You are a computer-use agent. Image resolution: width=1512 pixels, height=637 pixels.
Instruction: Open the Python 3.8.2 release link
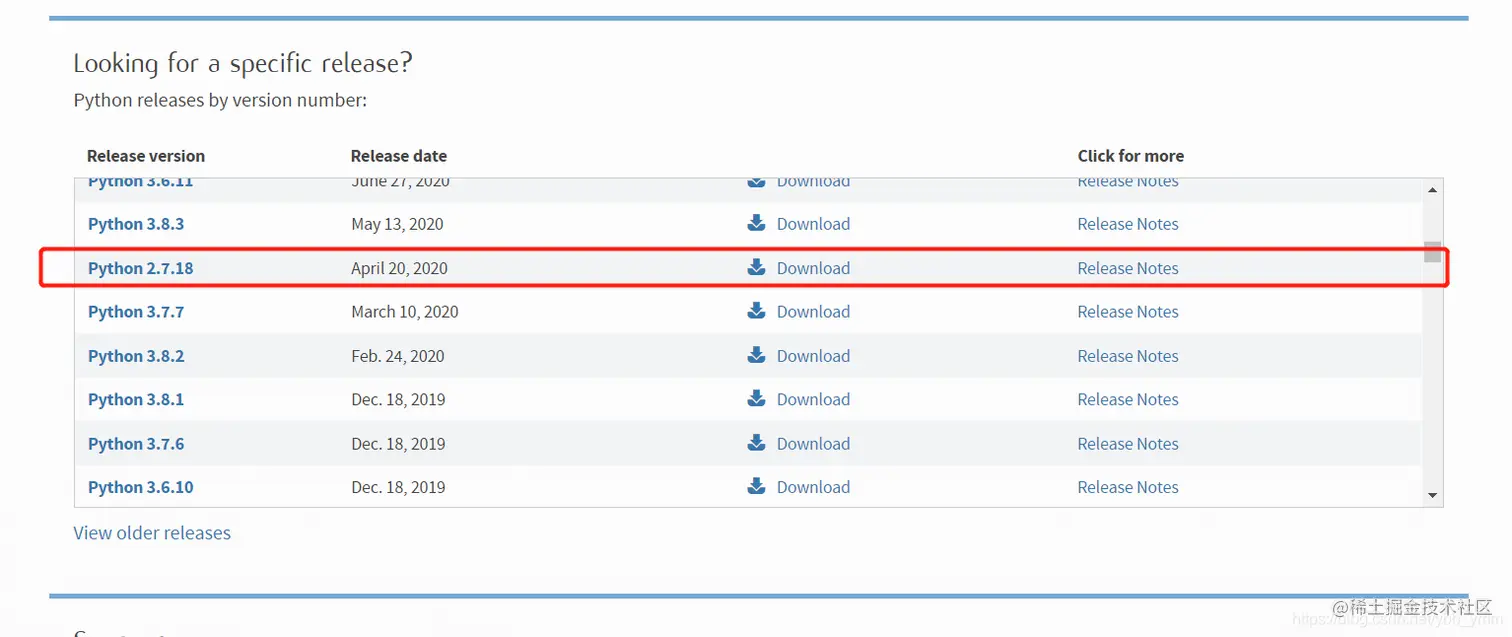point(136,356)
